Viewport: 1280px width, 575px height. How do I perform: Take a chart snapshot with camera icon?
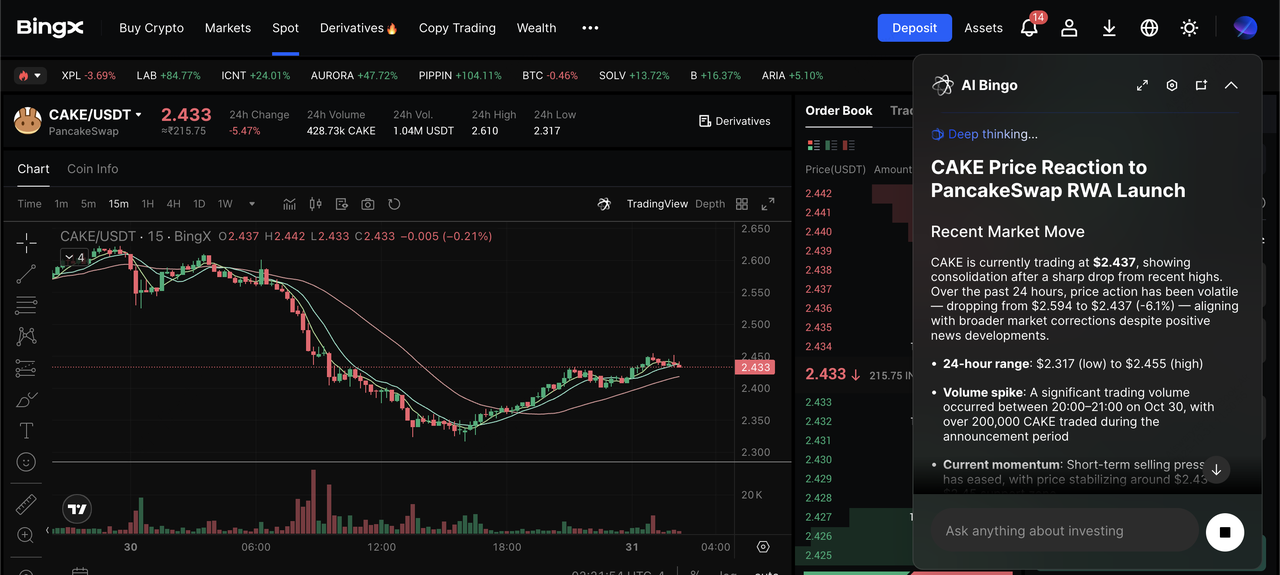coord(368,204)
